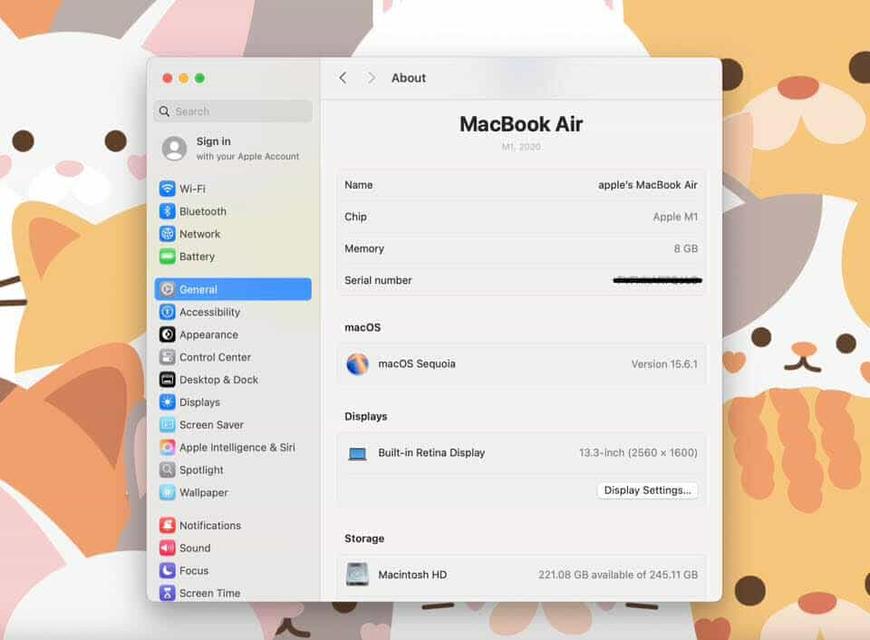Open Bluetooth settings from the sidebar
The width and height of the screenshot is (870, 640).
168,211
